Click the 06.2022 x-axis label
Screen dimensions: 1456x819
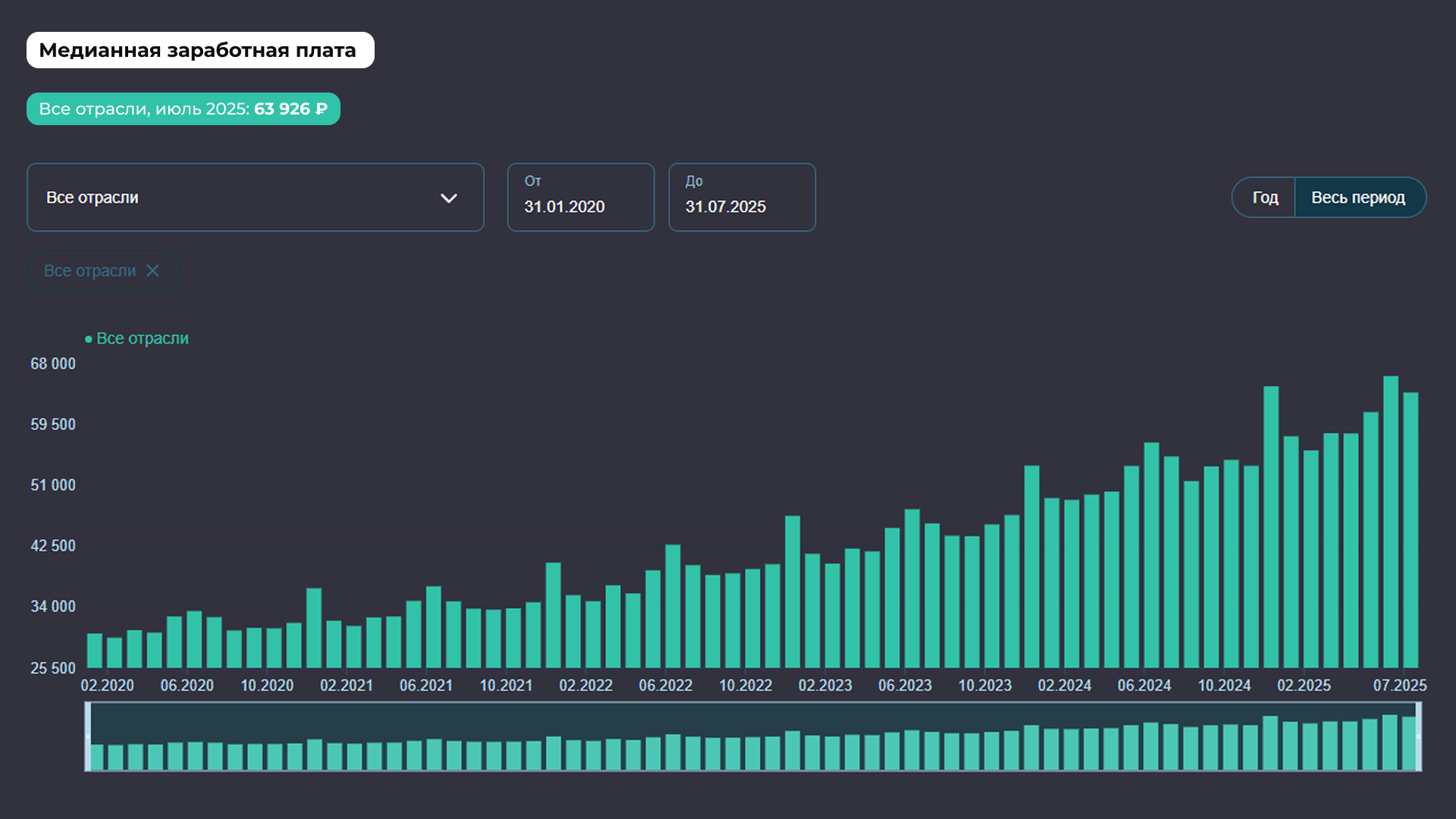665,686
